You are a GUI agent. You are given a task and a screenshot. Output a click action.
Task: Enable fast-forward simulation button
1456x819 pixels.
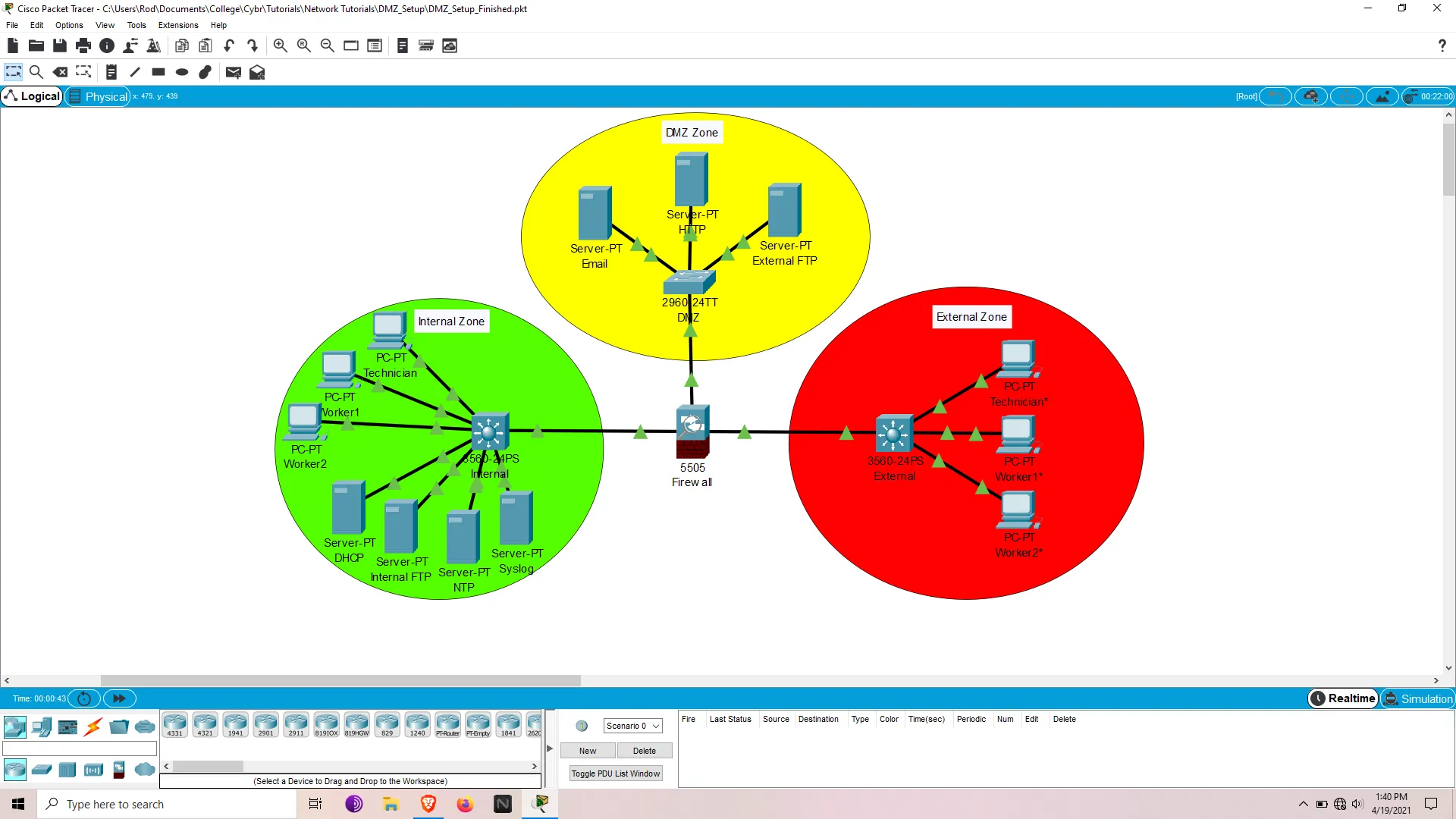pyautogui.click(x=118, y=698)
